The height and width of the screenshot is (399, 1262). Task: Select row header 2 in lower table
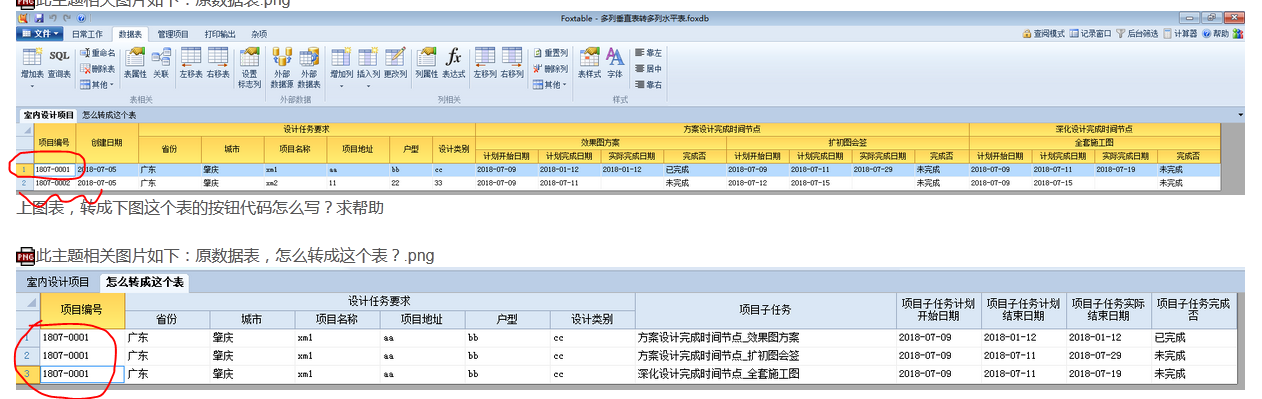coord(29,355)
